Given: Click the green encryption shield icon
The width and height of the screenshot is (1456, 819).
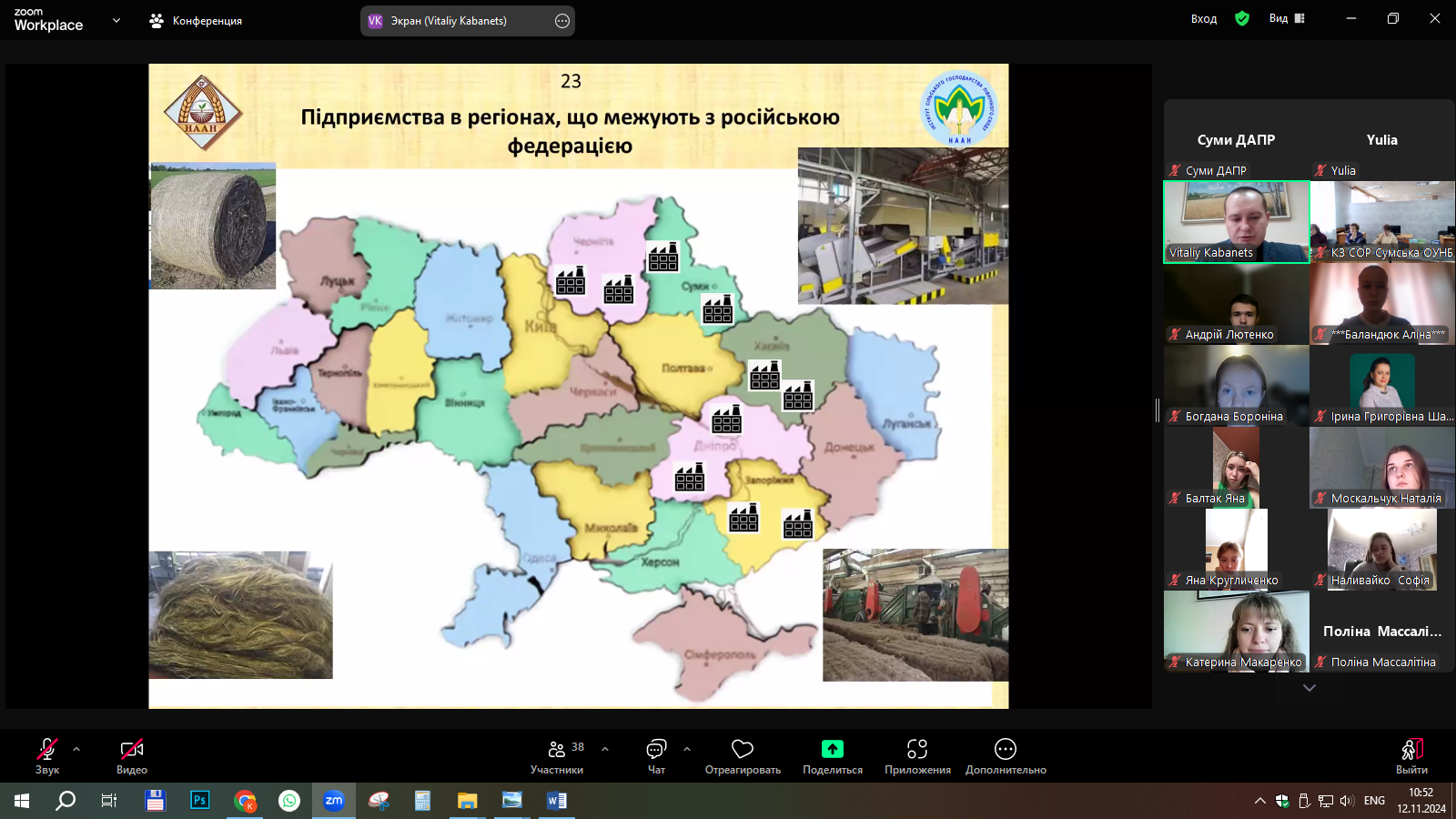Looking at the screenshot, I should 1242,18.
